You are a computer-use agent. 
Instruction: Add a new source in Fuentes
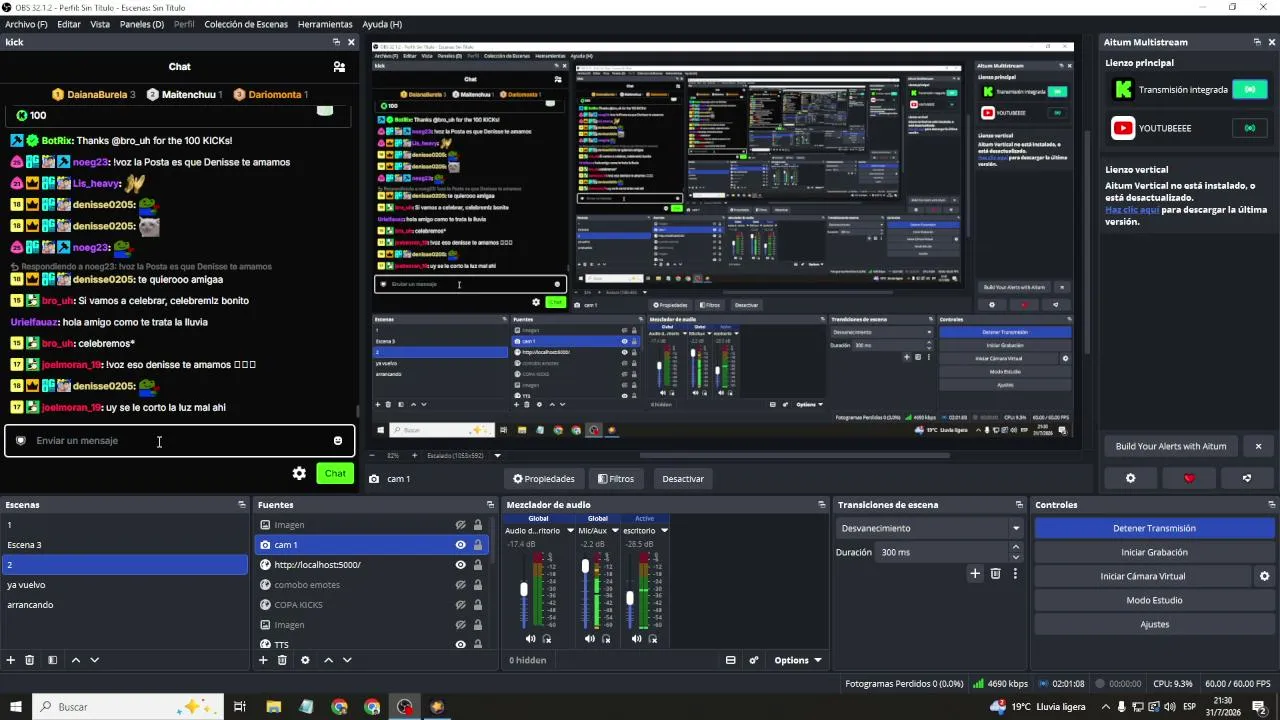tap(263, 660)
